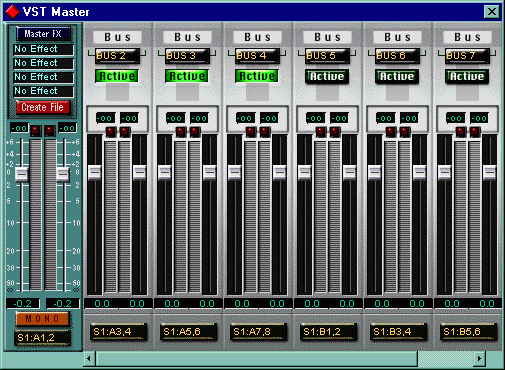Toggle the Active button for BUS 2
Image resolution: width=505 pixels, height=370 pixels.
coord(117,76)
